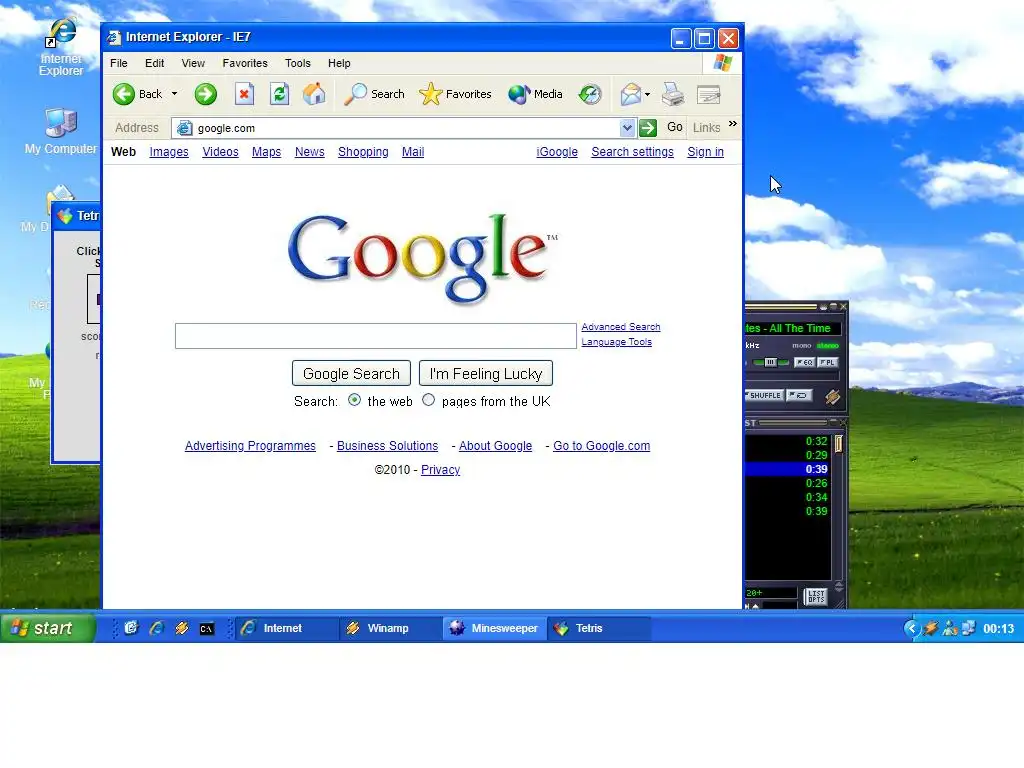Go to the Home page icon
This screenshot has width=1024, height=768.
[x=314, y=94]
